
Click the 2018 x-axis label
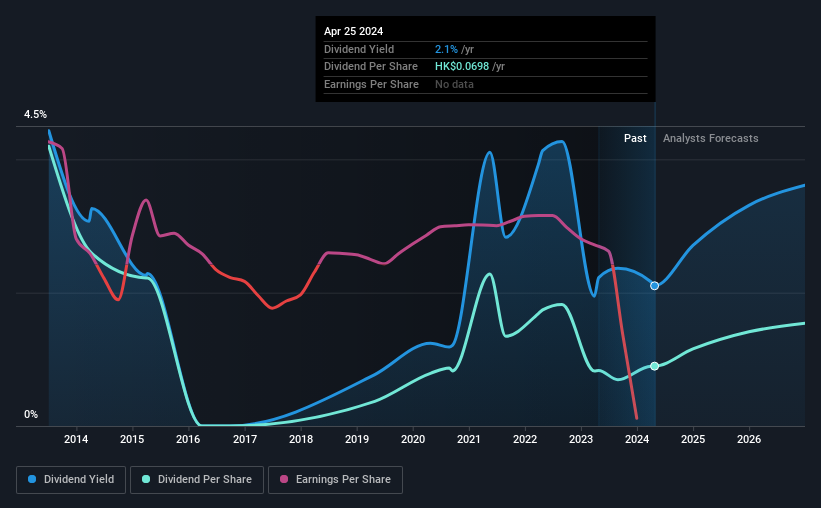point(301,439)
